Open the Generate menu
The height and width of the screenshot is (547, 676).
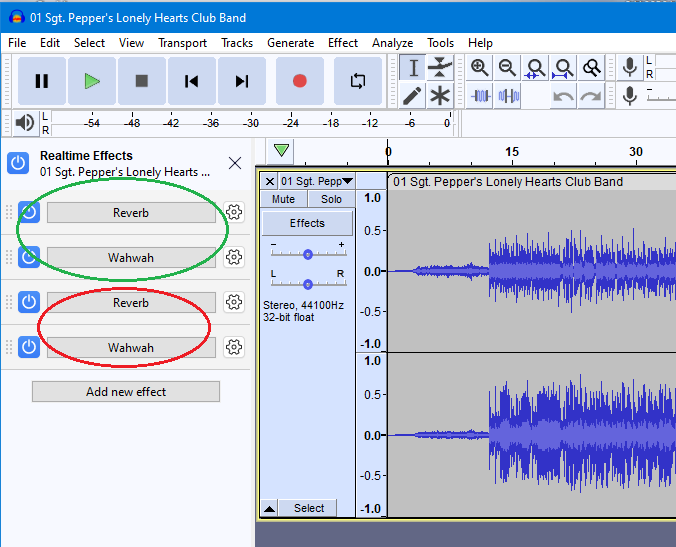[x=291, y=43]
